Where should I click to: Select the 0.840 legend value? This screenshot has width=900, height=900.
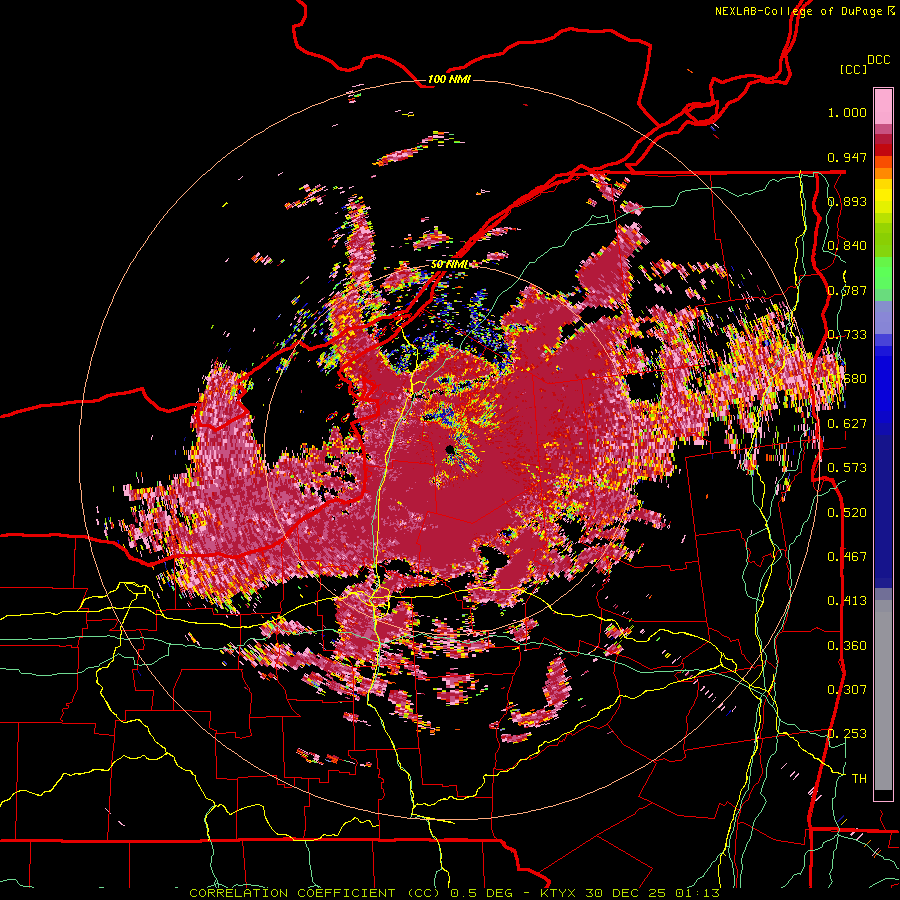(x=847, y=246)
